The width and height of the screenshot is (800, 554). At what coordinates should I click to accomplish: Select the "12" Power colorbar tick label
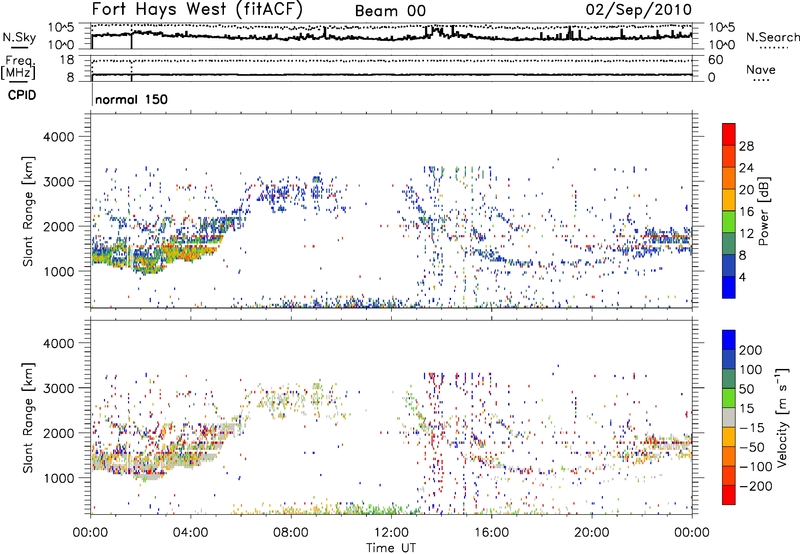746,234
